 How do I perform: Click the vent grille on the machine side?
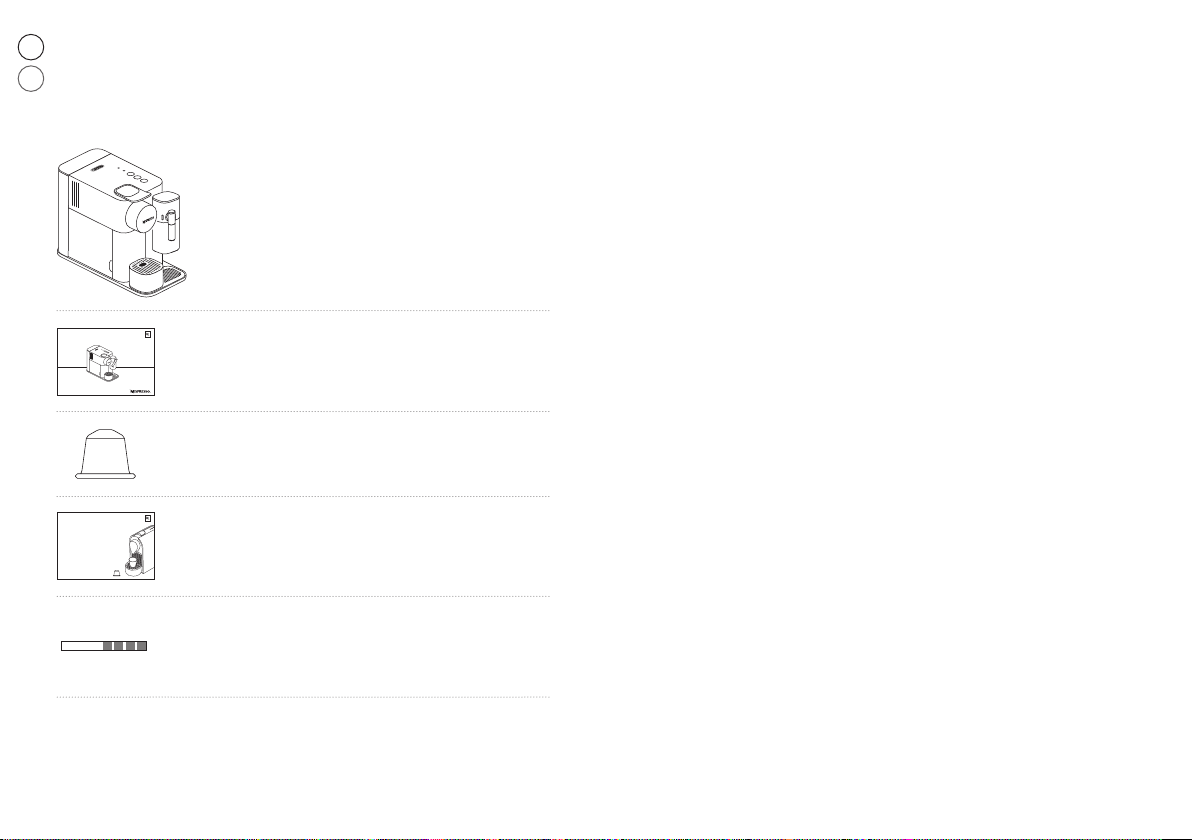(x=75, y=194)
